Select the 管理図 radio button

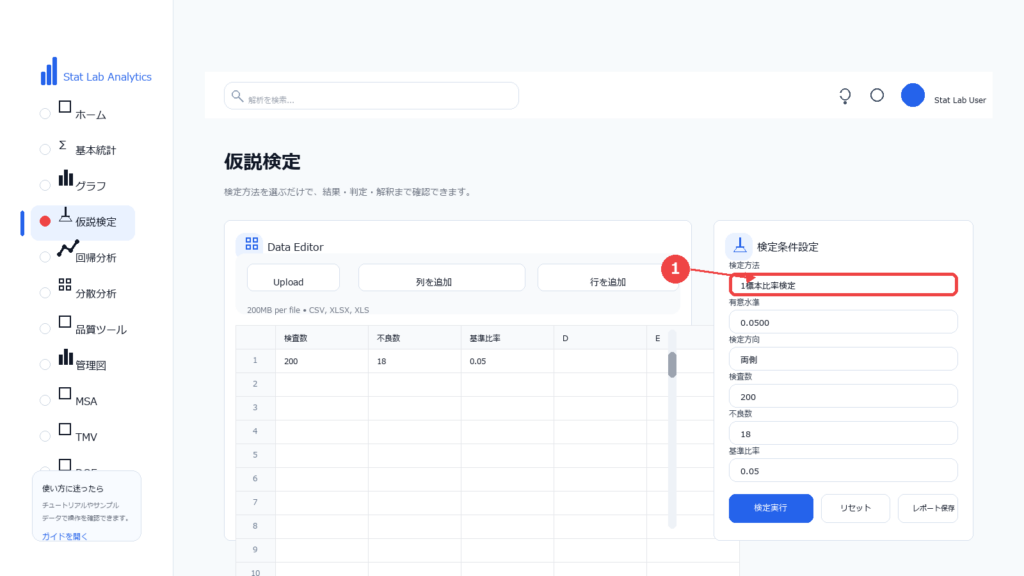(45, 365)
